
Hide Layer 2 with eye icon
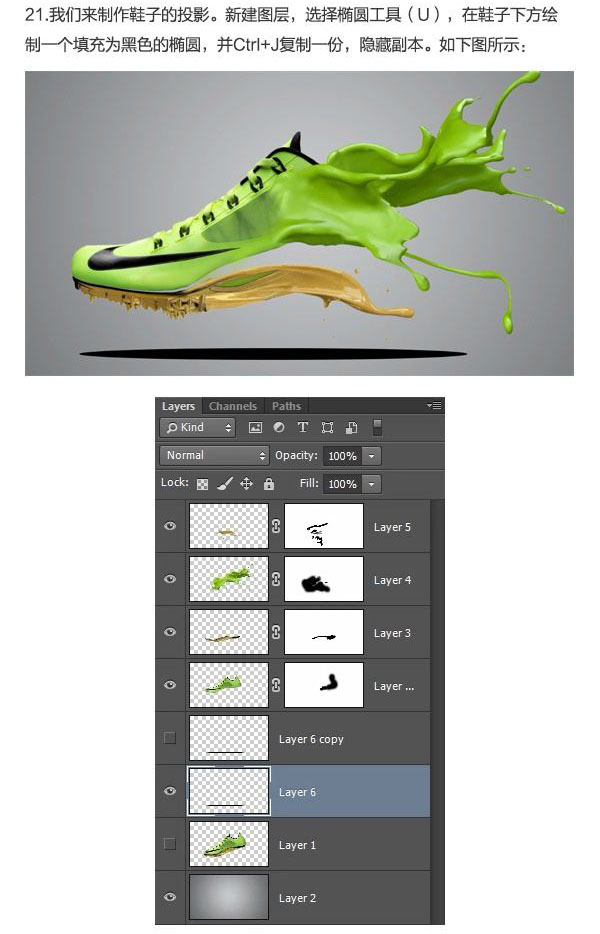pos(170,897)
